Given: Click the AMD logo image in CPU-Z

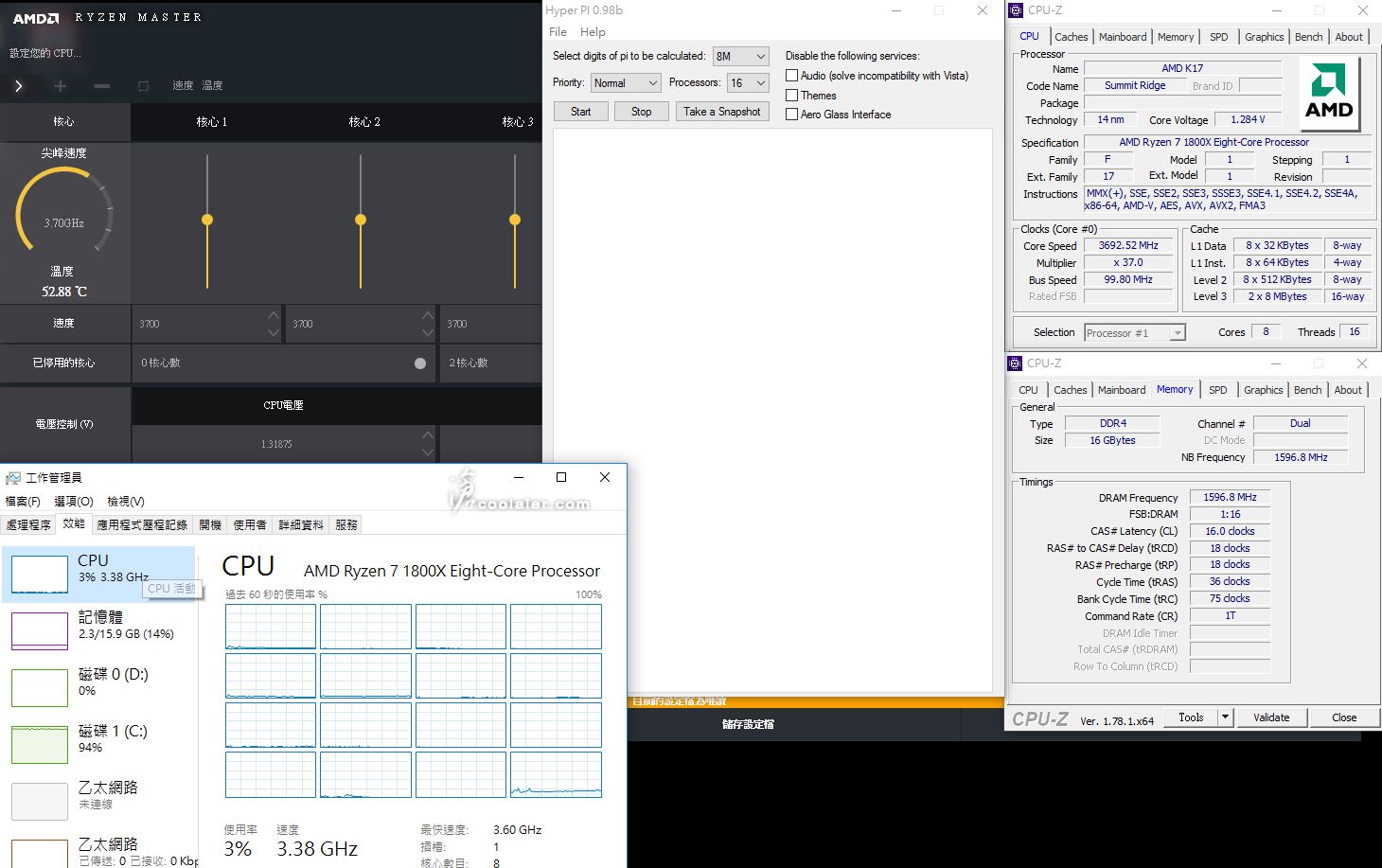Looking at the screenshot, I should click(1329, 94).
